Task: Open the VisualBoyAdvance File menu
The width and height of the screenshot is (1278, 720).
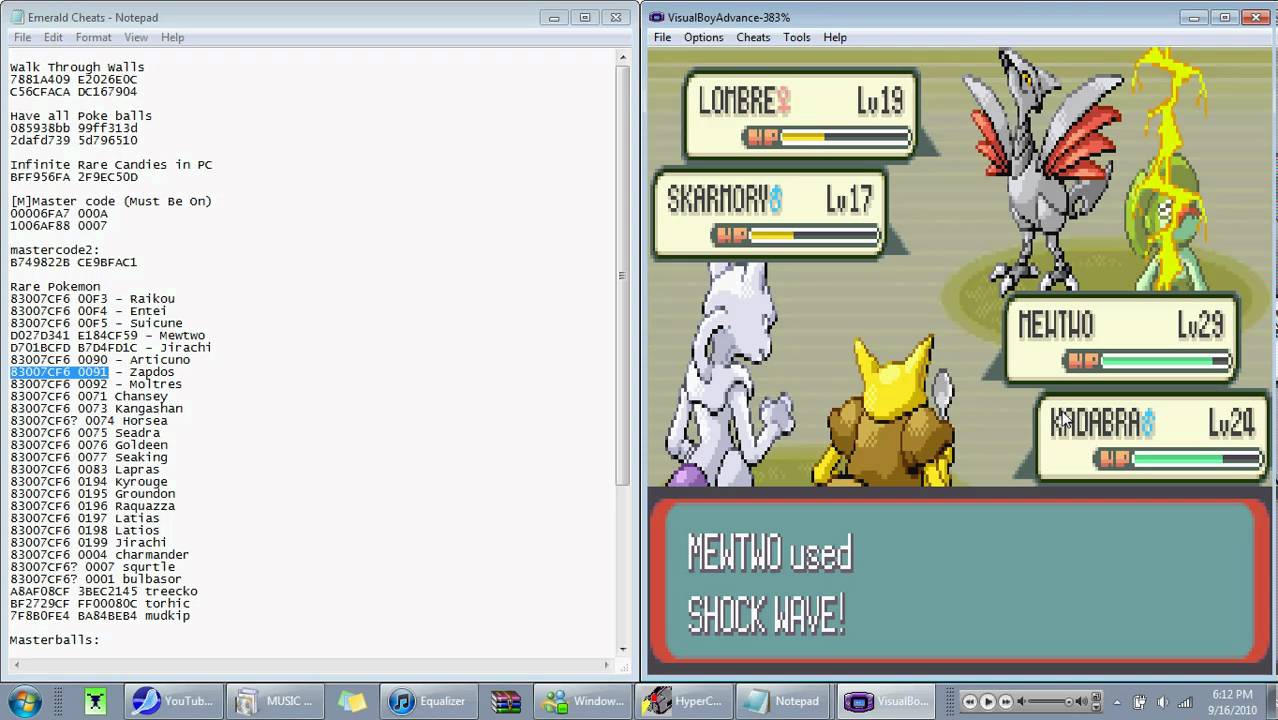Action: pos(662,37)
